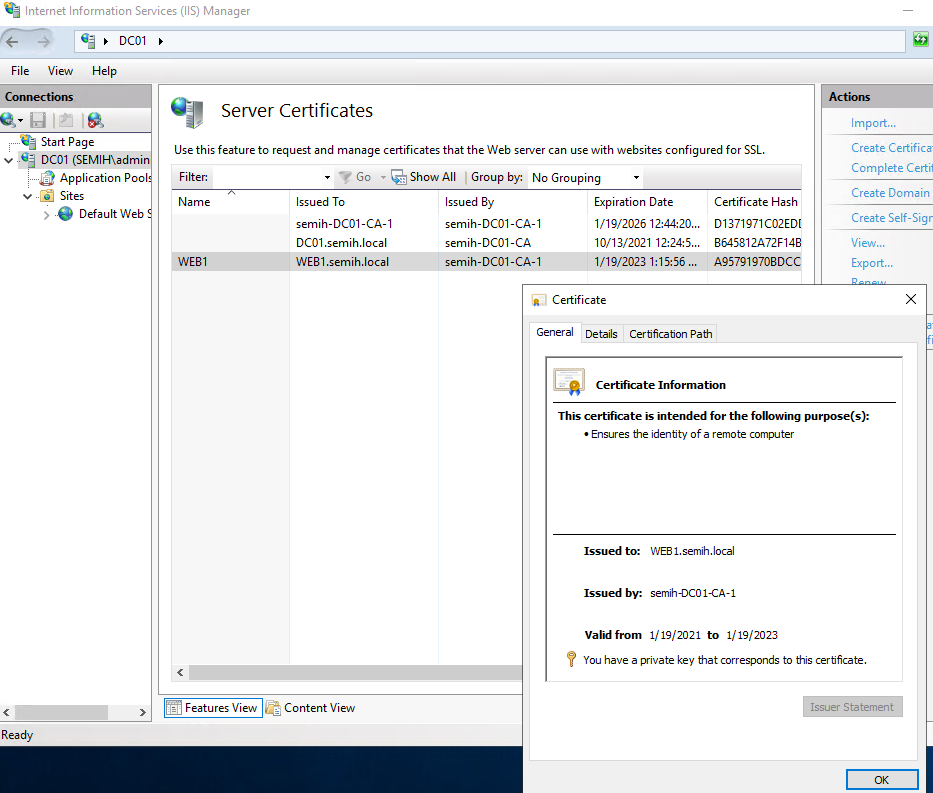Open the Filter dropdown arrow

tap(327, 177)
